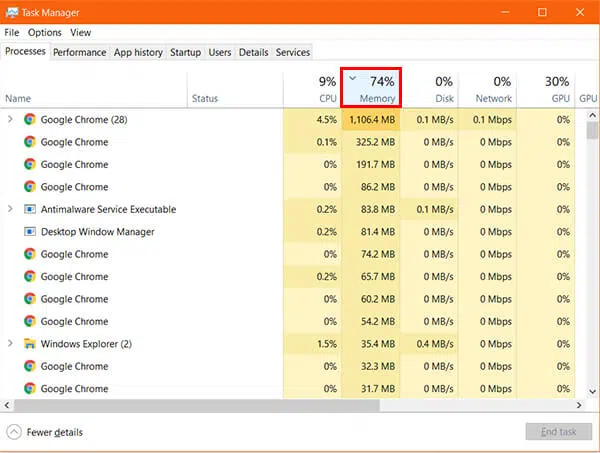Click the Windows Explorer folder icon
This screenshot has width=600, height=453.
[30, 344]
